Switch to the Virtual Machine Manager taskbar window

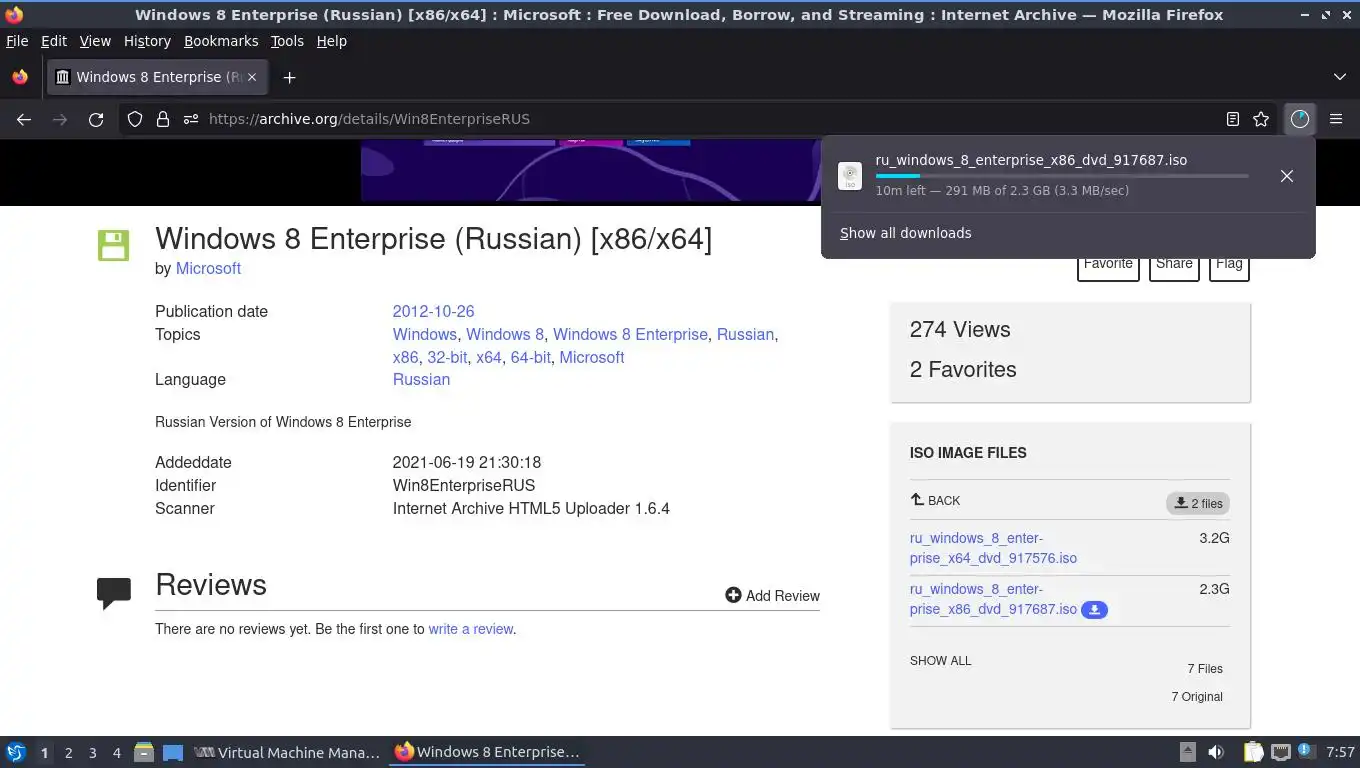coord(287,752)
